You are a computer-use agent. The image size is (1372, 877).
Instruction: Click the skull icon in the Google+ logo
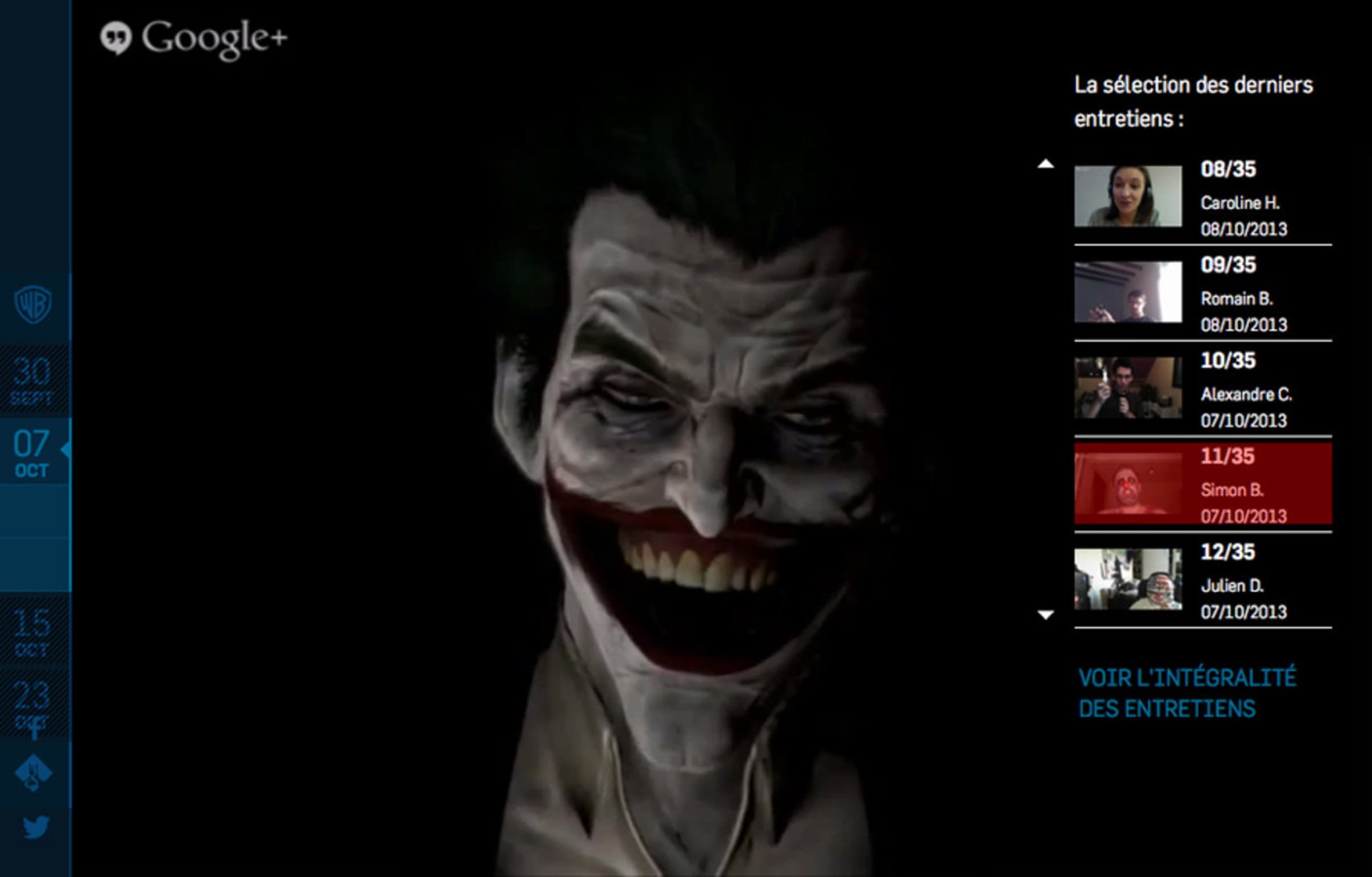tap(117, 37)
